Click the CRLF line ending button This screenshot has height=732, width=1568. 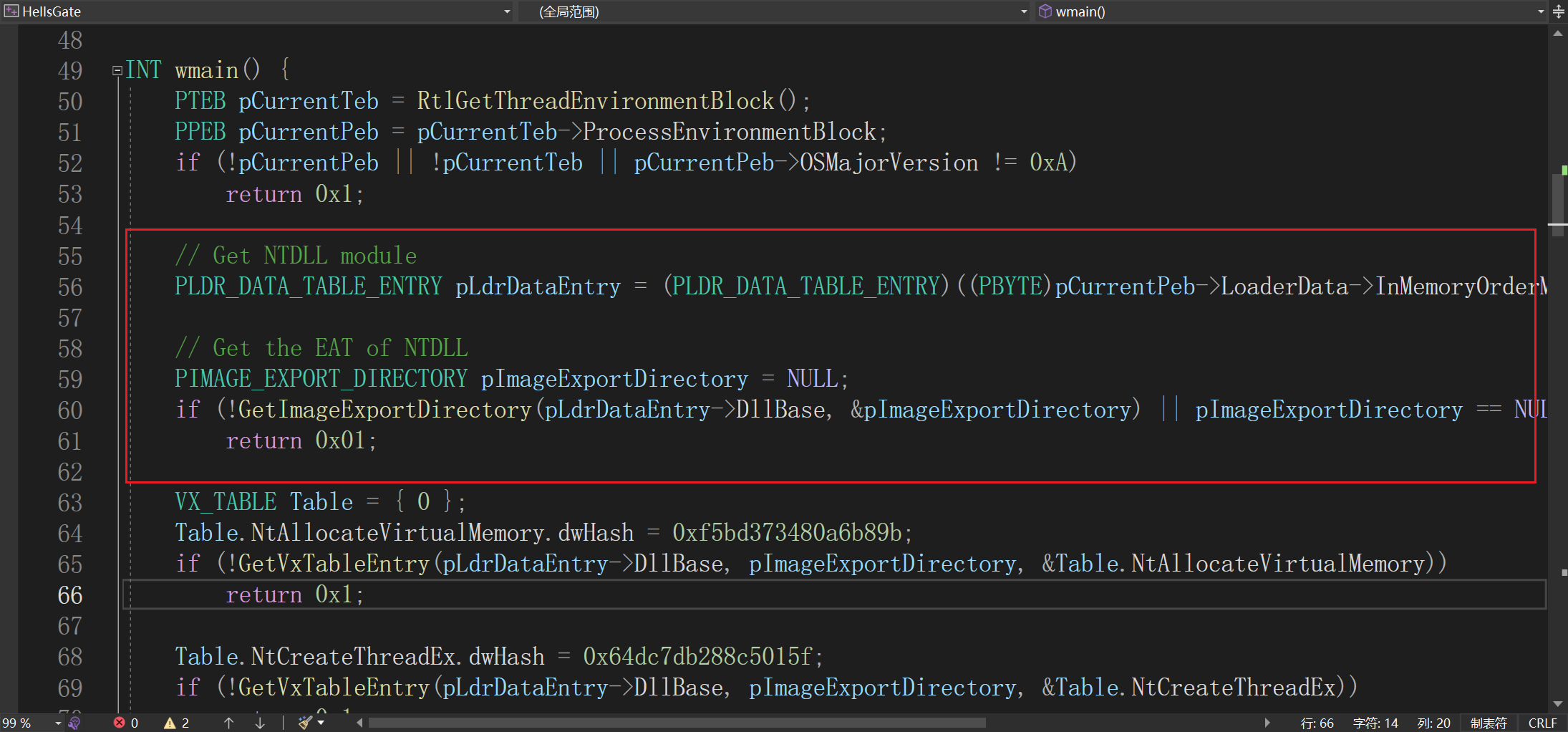tap(1542, 723)
